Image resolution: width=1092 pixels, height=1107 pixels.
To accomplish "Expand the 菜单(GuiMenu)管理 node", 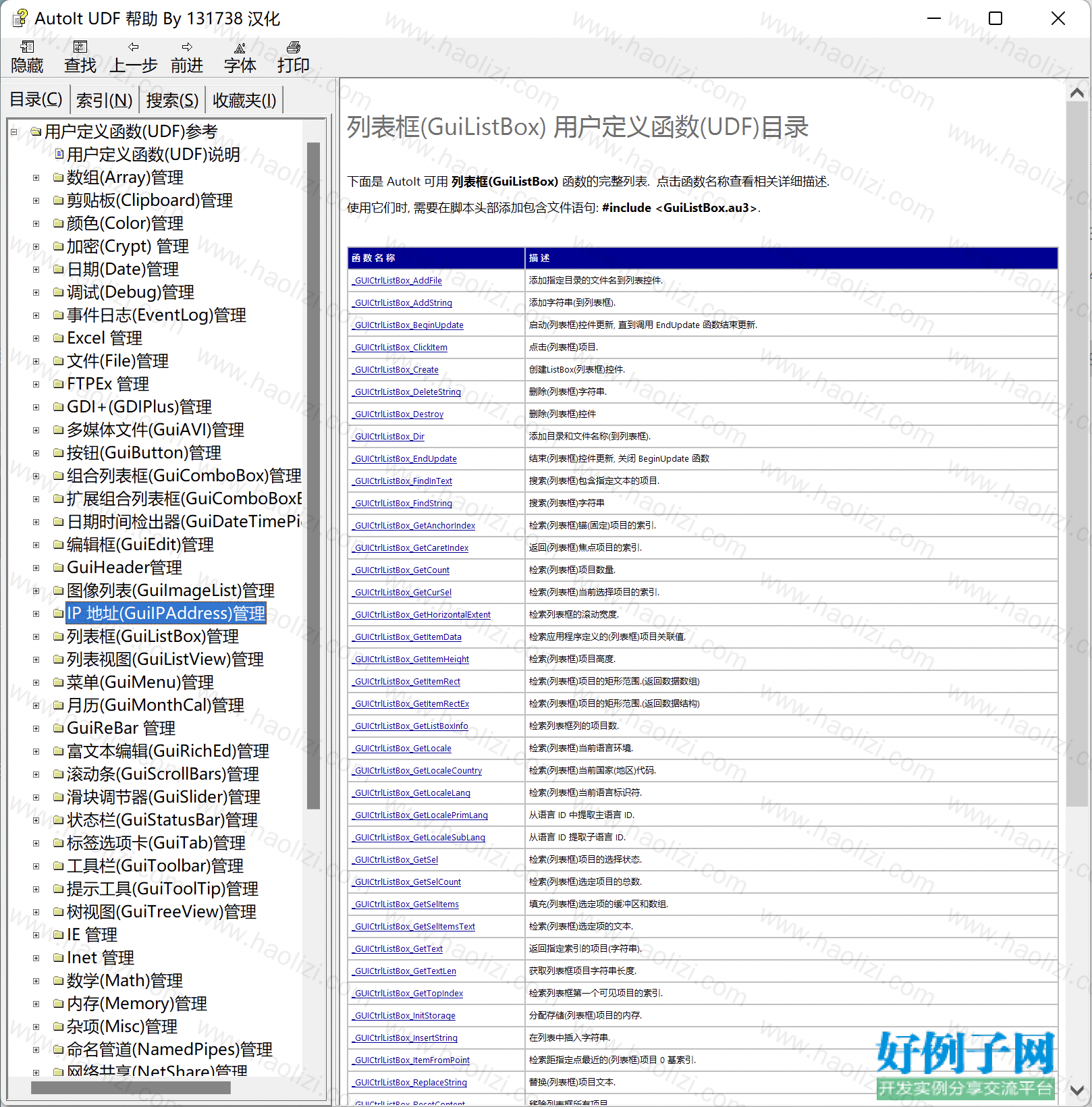I will (x=36, y=683).
